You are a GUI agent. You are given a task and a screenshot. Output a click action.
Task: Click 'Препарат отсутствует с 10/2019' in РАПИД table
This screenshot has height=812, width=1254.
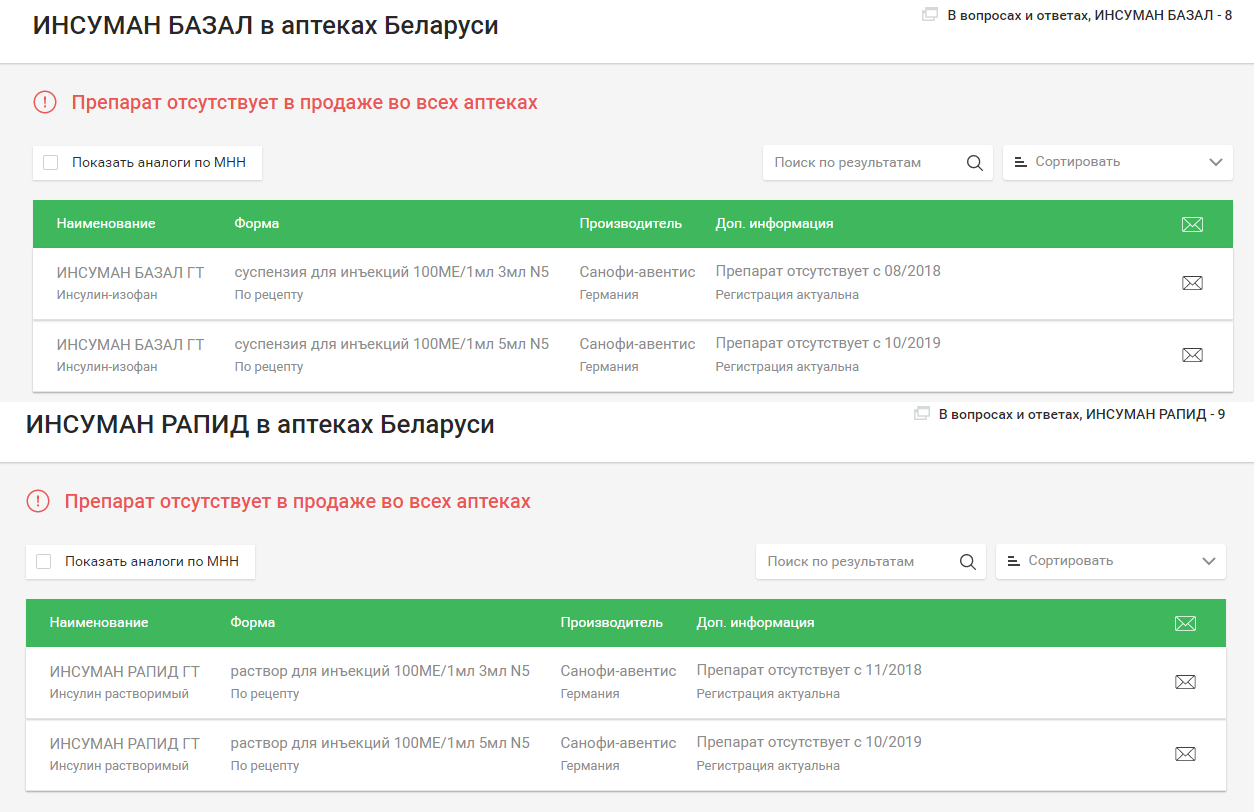pyautogui.click(x=809, y=742)
